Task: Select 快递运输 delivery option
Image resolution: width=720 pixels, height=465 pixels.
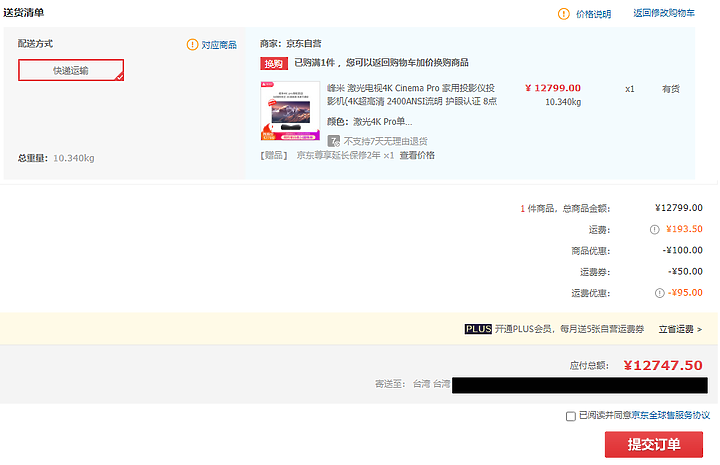Action: tap(71, 70)
